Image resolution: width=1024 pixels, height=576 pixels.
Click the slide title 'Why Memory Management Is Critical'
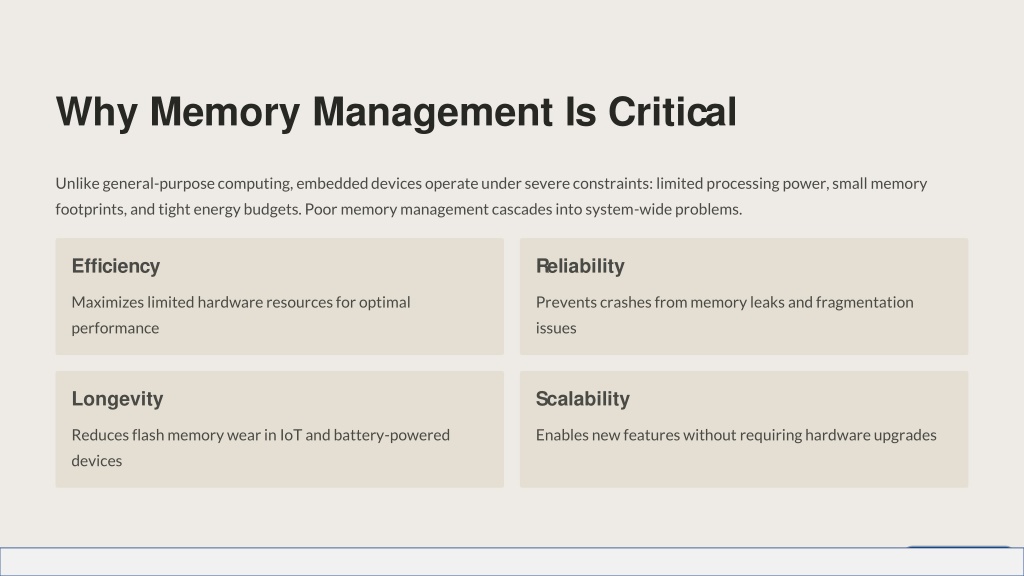point(396,112)
